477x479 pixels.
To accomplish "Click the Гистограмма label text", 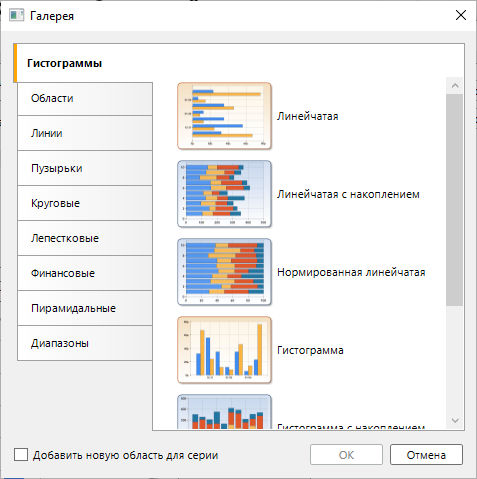I will pos(310,350).
